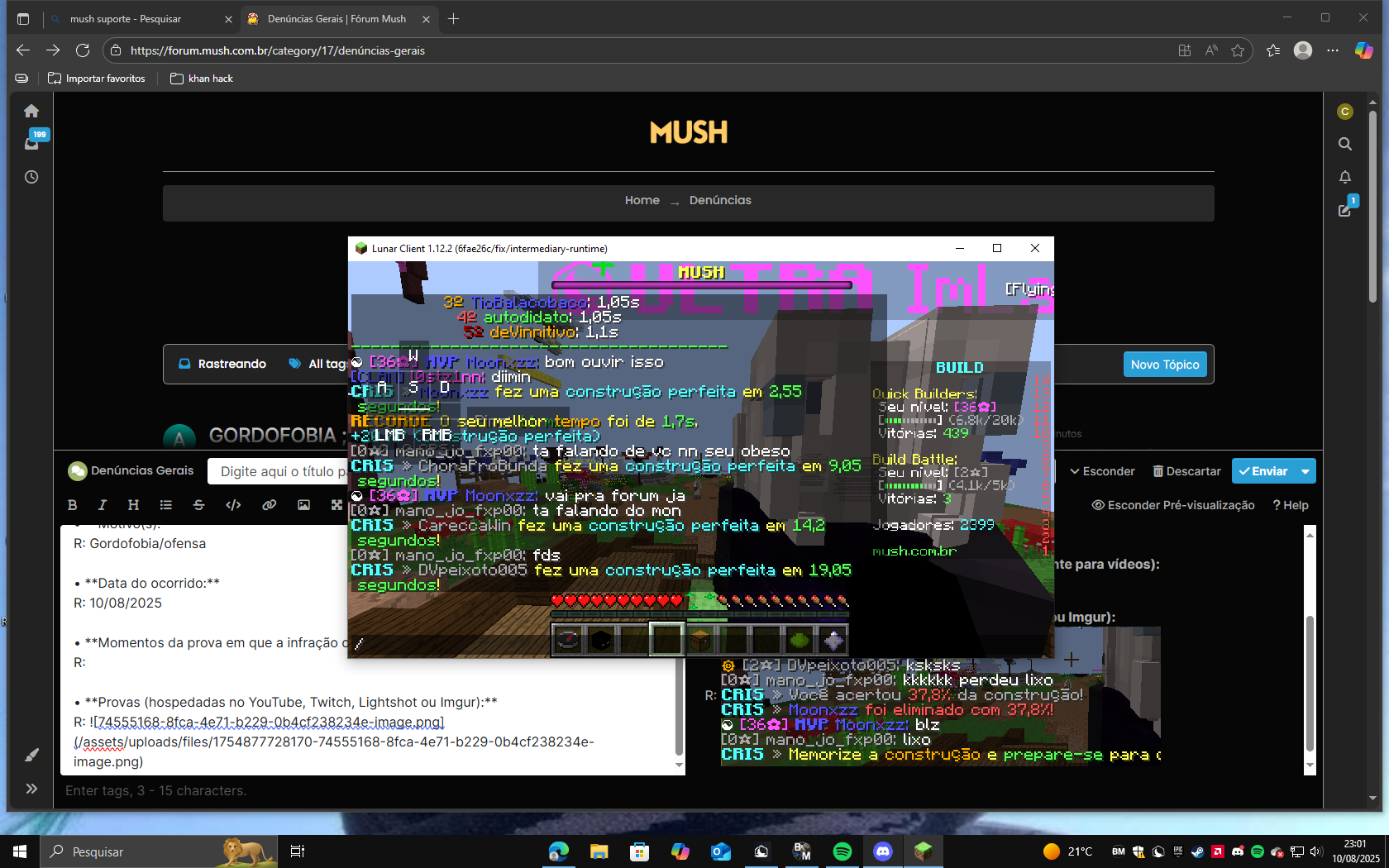Viewport: 1389px width, 868px height.
Task: Select Denúncias Gerais category in composer
Action: pyautogui.click(x=131, y=470)
